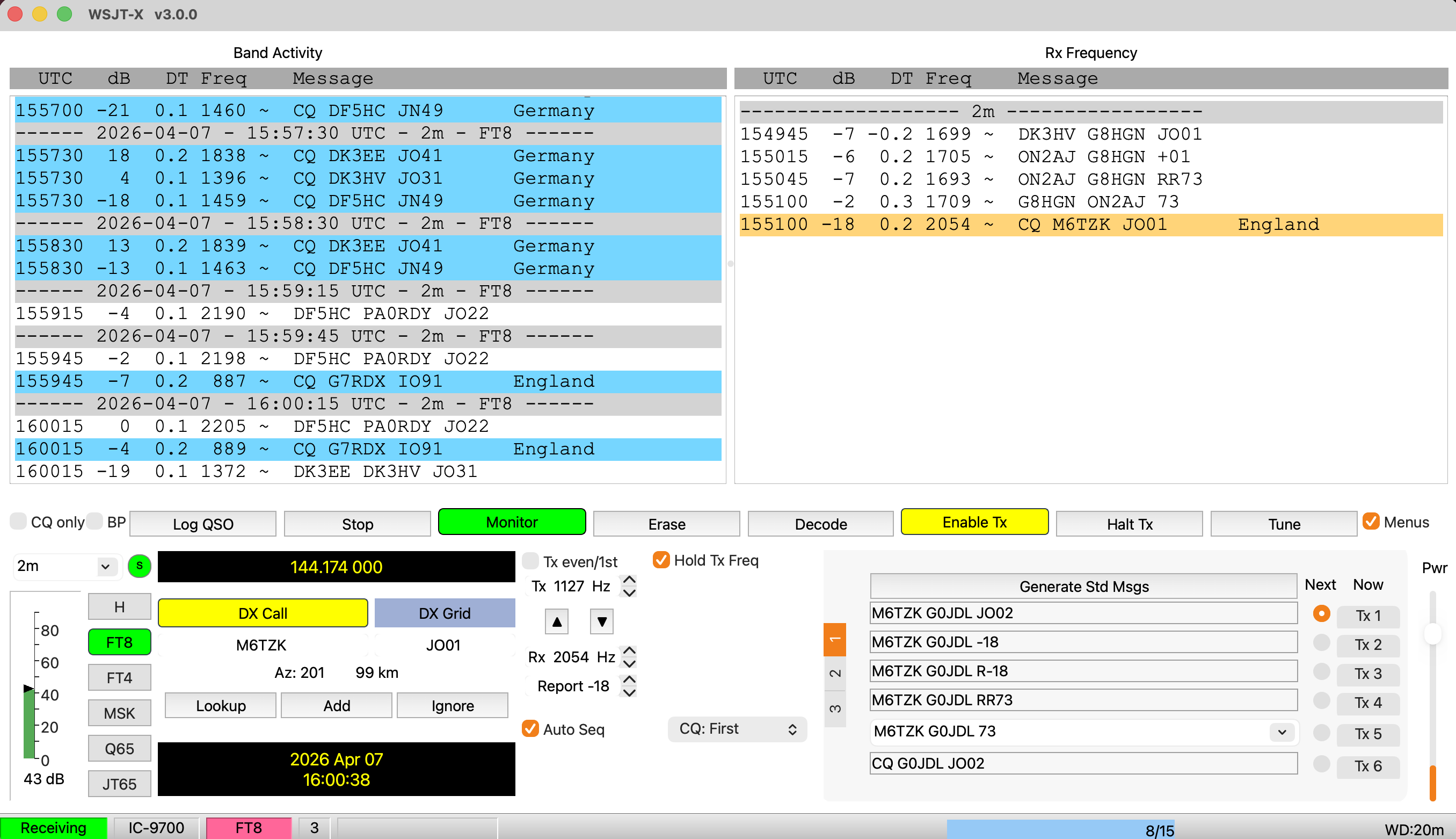Select Tx 2 Next radio button
1456x839 pixels.
click(x=1321, y=642)
